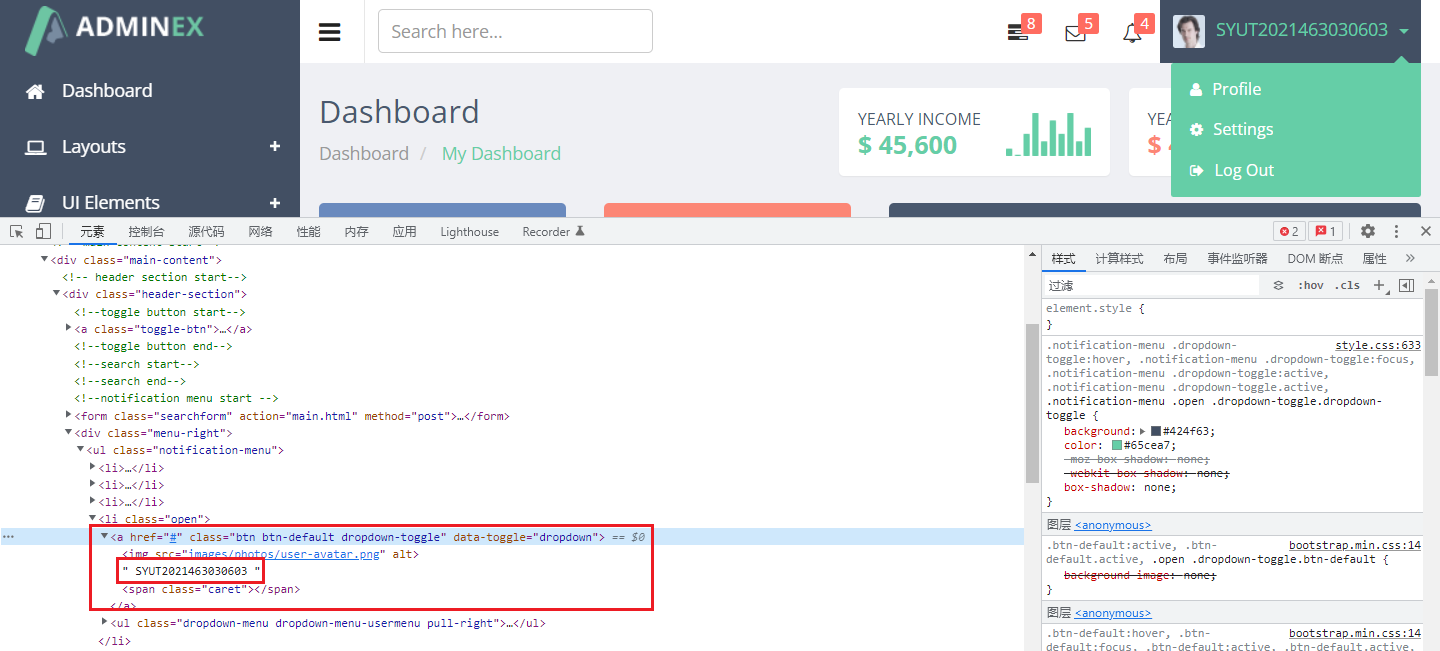
Task: Open the mail envelope icon with badge 5
Action: coord(1075,32)
